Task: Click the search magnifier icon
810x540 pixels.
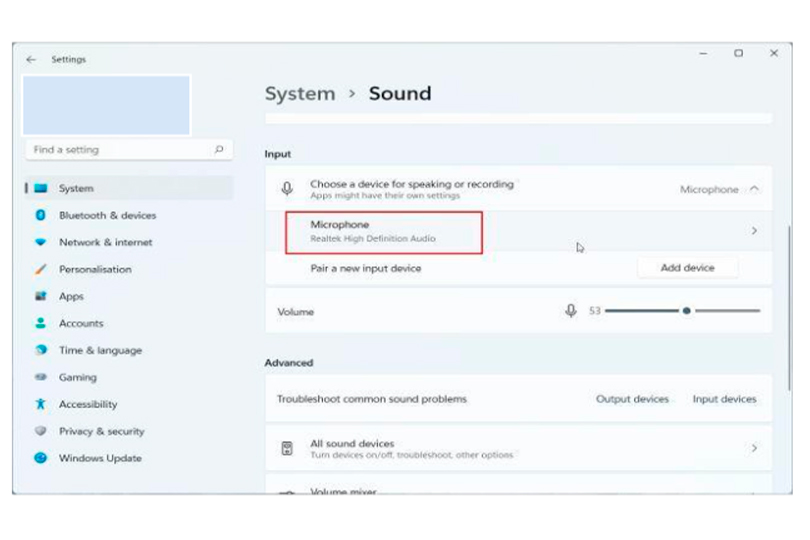Action: click(x=219, y=150)
